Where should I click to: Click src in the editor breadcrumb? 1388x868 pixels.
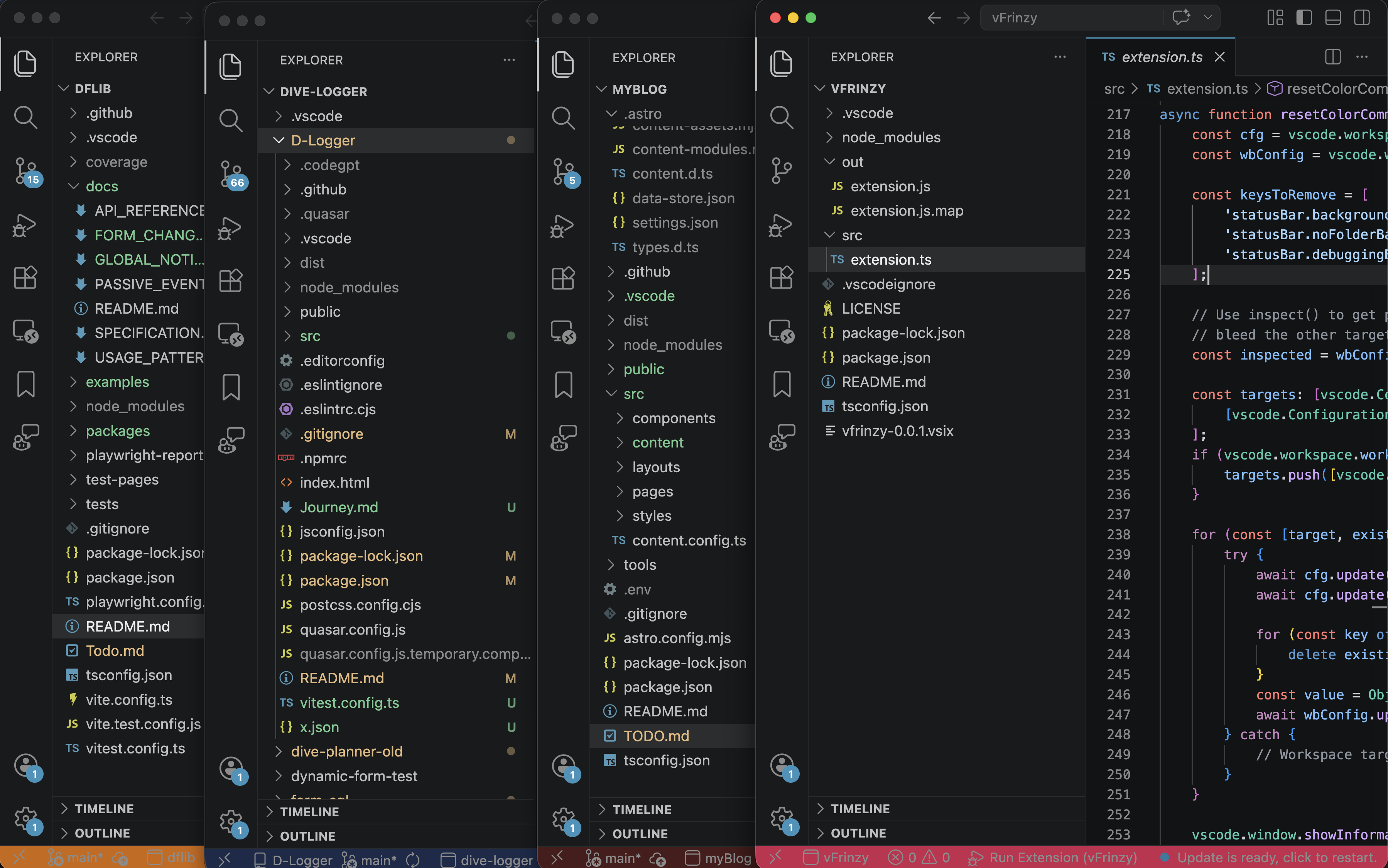pyautogui.click(x=1114, y=88)
